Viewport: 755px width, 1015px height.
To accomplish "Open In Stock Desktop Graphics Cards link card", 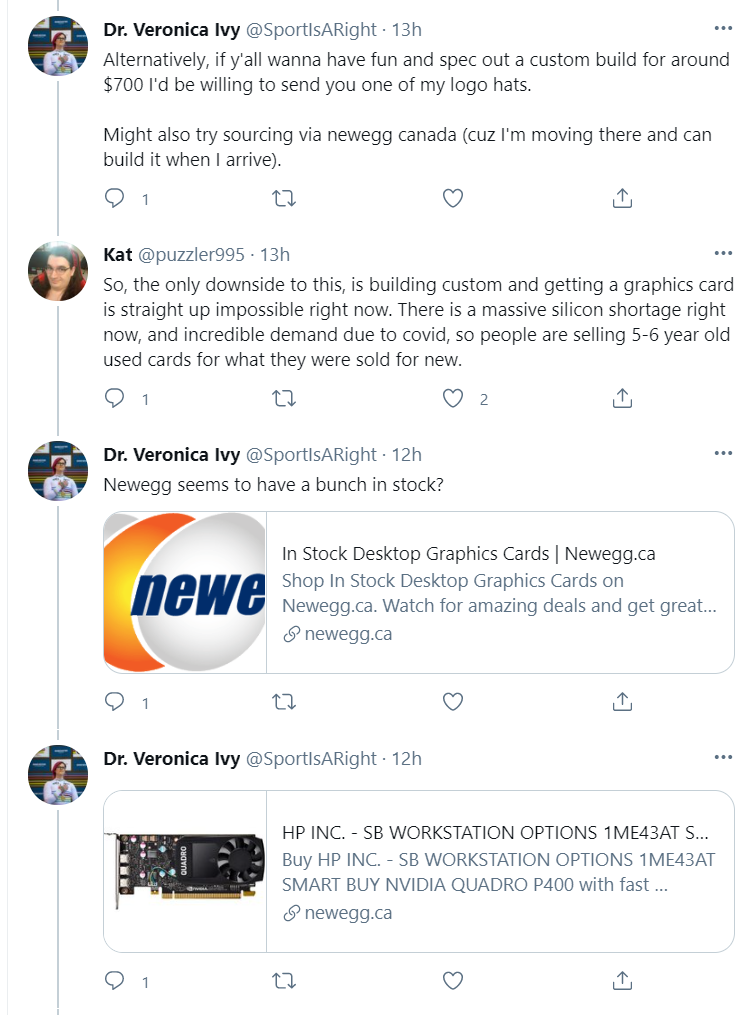I will pos(419,592).
